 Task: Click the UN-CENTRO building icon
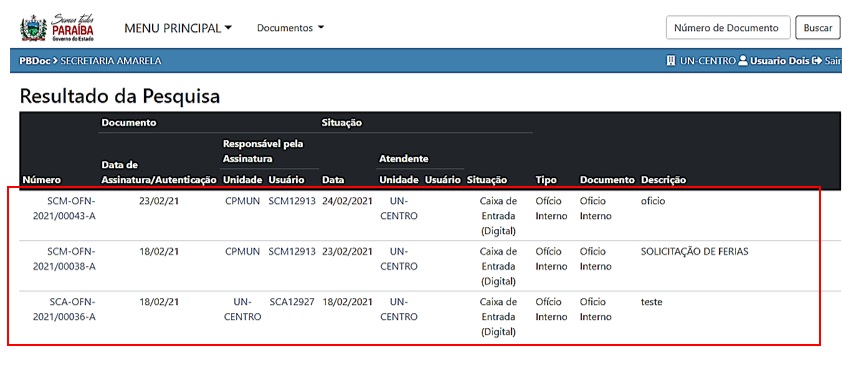pos(670,61)
